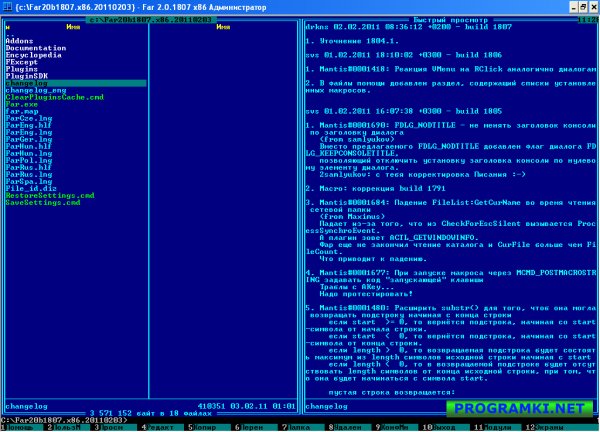Click the 'Macro: коррекция build 1791' line
Image resolution: width=600 pixels, height=432 pixels.
[375, 188]
